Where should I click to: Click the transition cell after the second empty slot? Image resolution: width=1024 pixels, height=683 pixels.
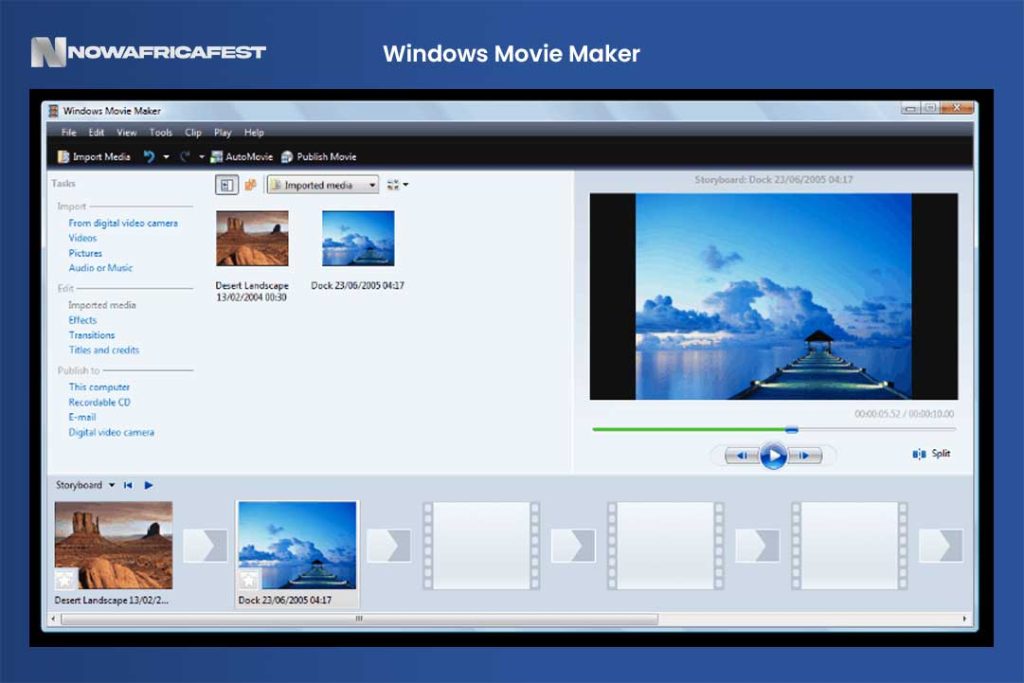(758, 546)
